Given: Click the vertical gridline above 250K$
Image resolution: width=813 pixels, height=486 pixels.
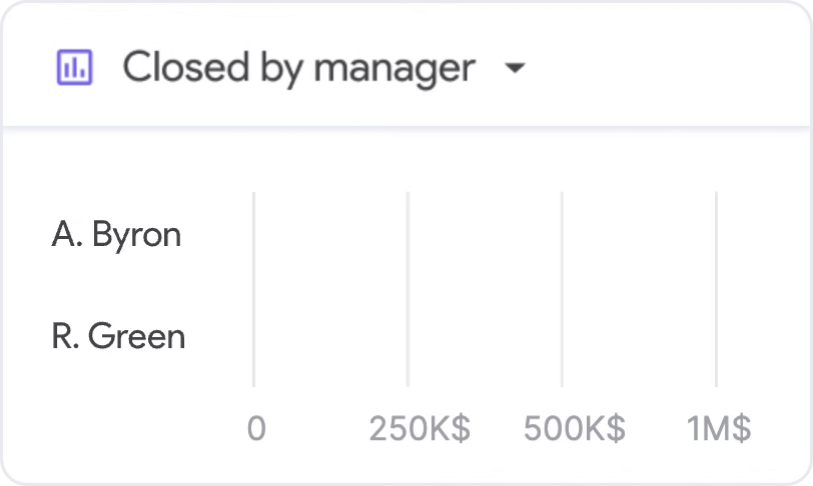Looking at the screenshot, I should (x=408, y=289).
